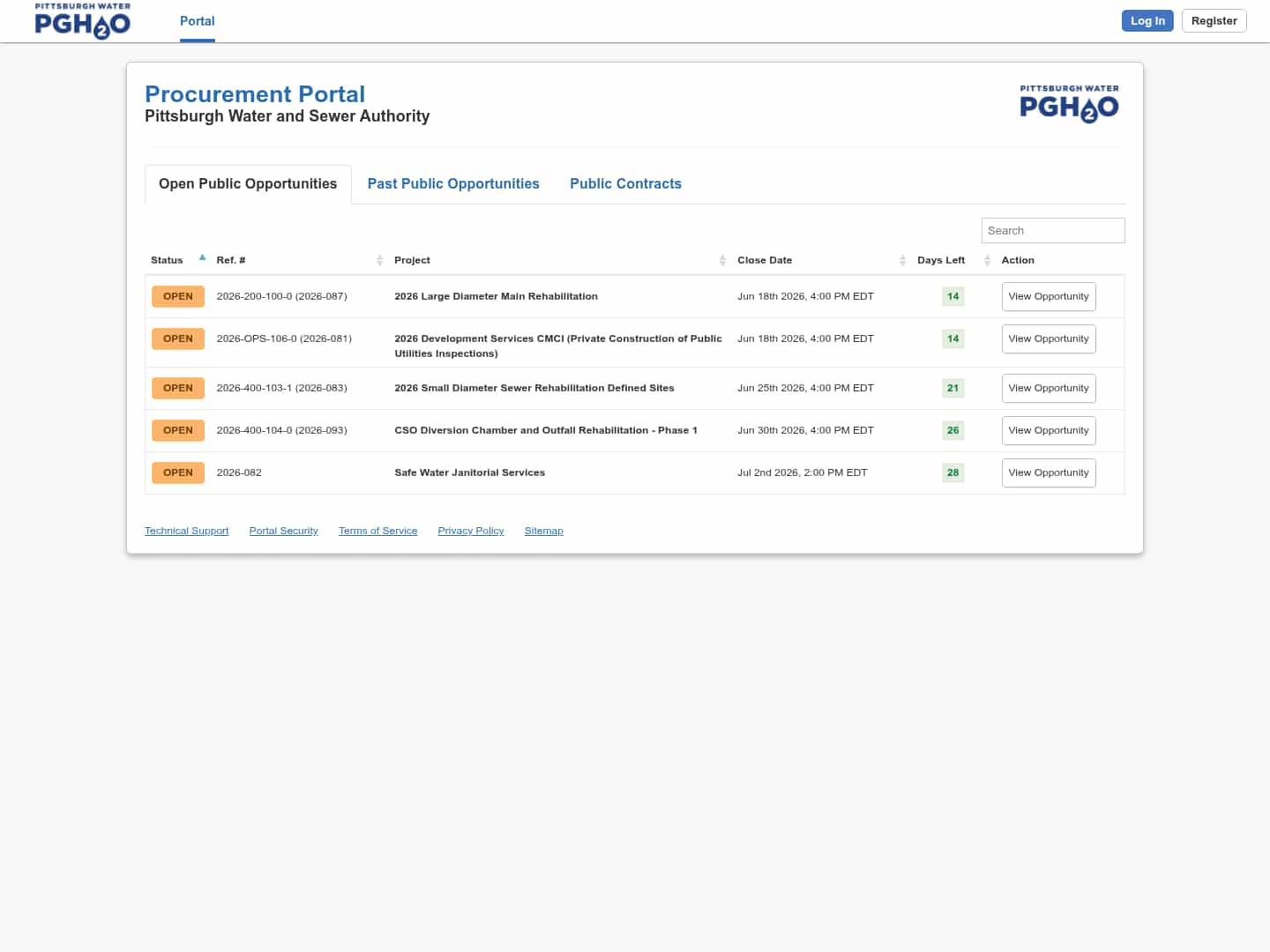This screenshot has width=1270, height=952.
Task: Sort by Ref. # using its sort arrows
Action: [x=379, y=260]
